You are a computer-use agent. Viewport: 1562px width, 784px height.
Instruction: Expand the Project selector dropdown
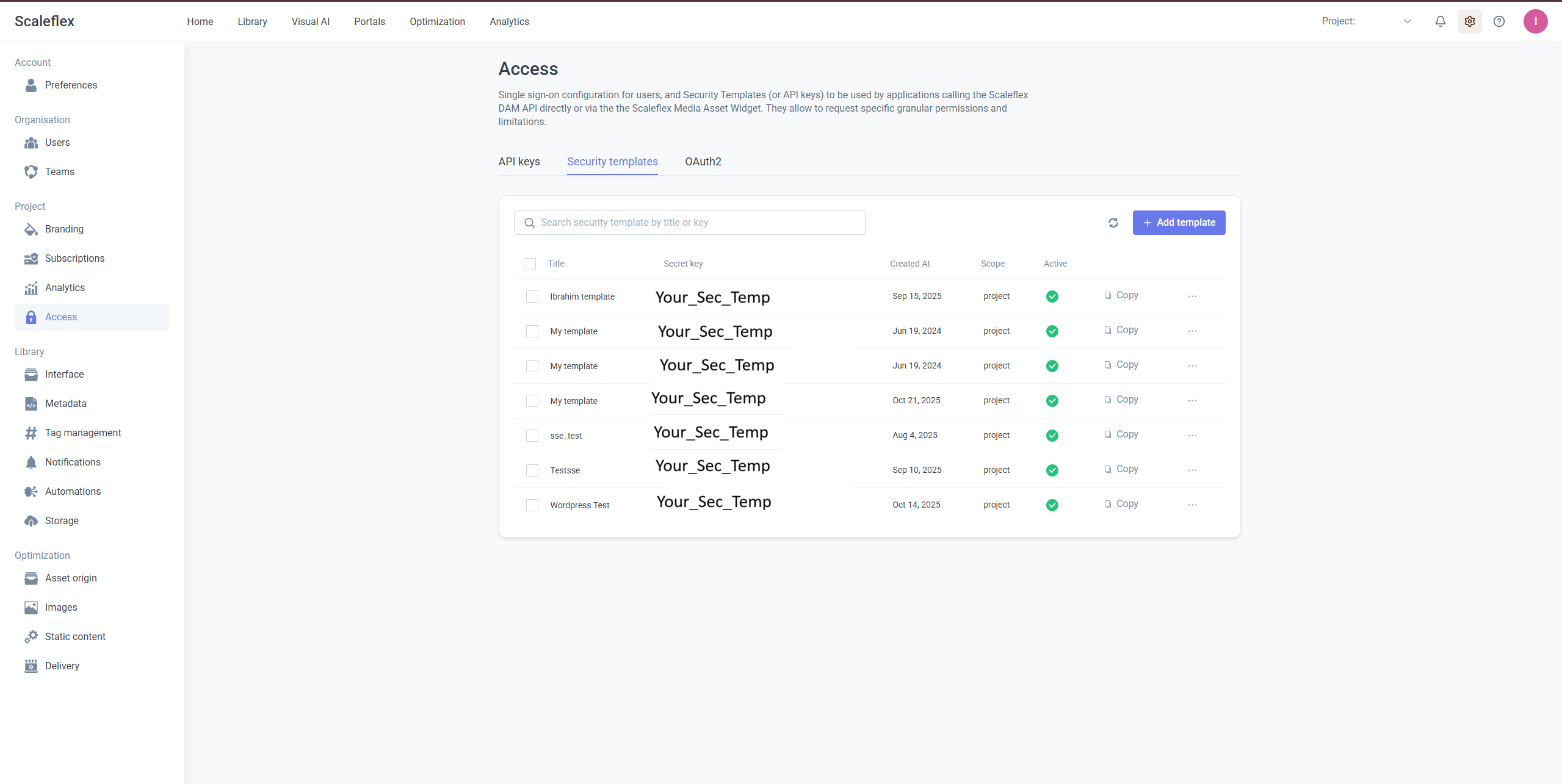pos(1406,21)
